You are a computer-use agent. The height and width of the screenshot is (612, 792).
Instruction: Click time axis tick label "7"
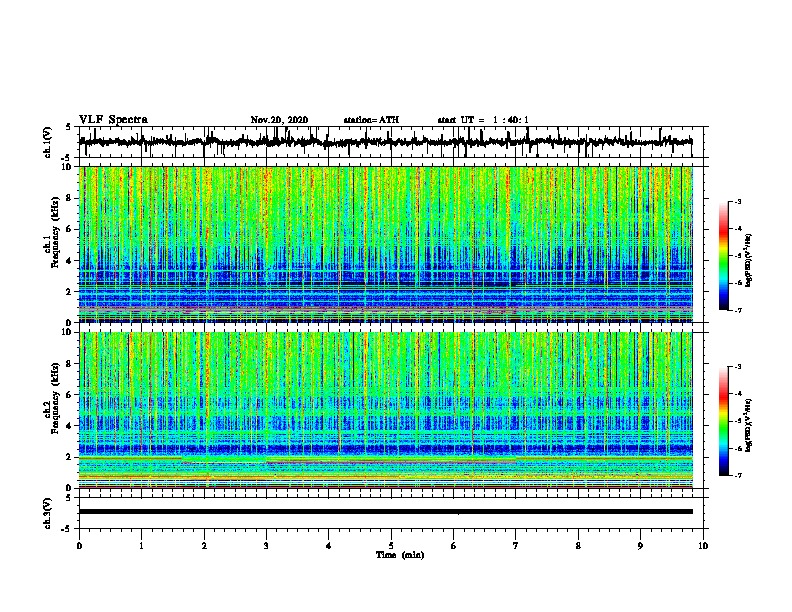click(516, 545)
